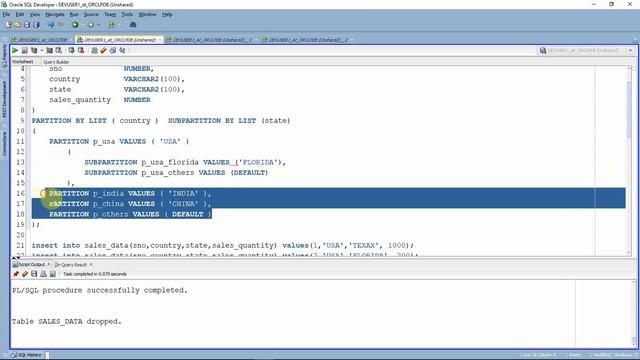The width and height of the screenshot is (640, 360).
Task: Click the Save icon in main toolbar
Action: click(x=27, y=25)
